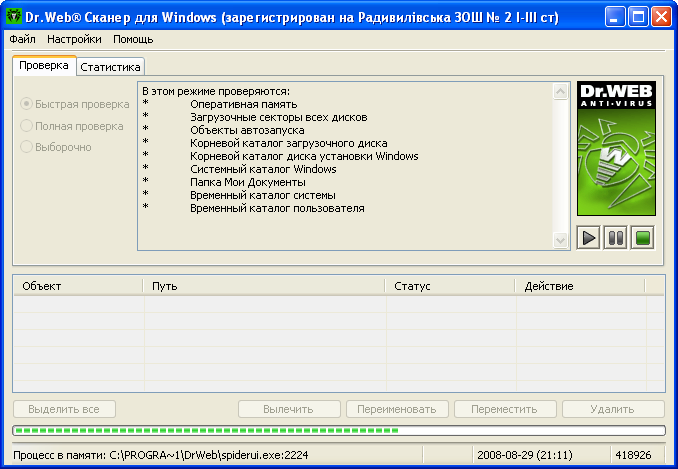Click the scan progress bar
Image resolution: width=678 pixels, height=469 pixels.
coord(339,431)
